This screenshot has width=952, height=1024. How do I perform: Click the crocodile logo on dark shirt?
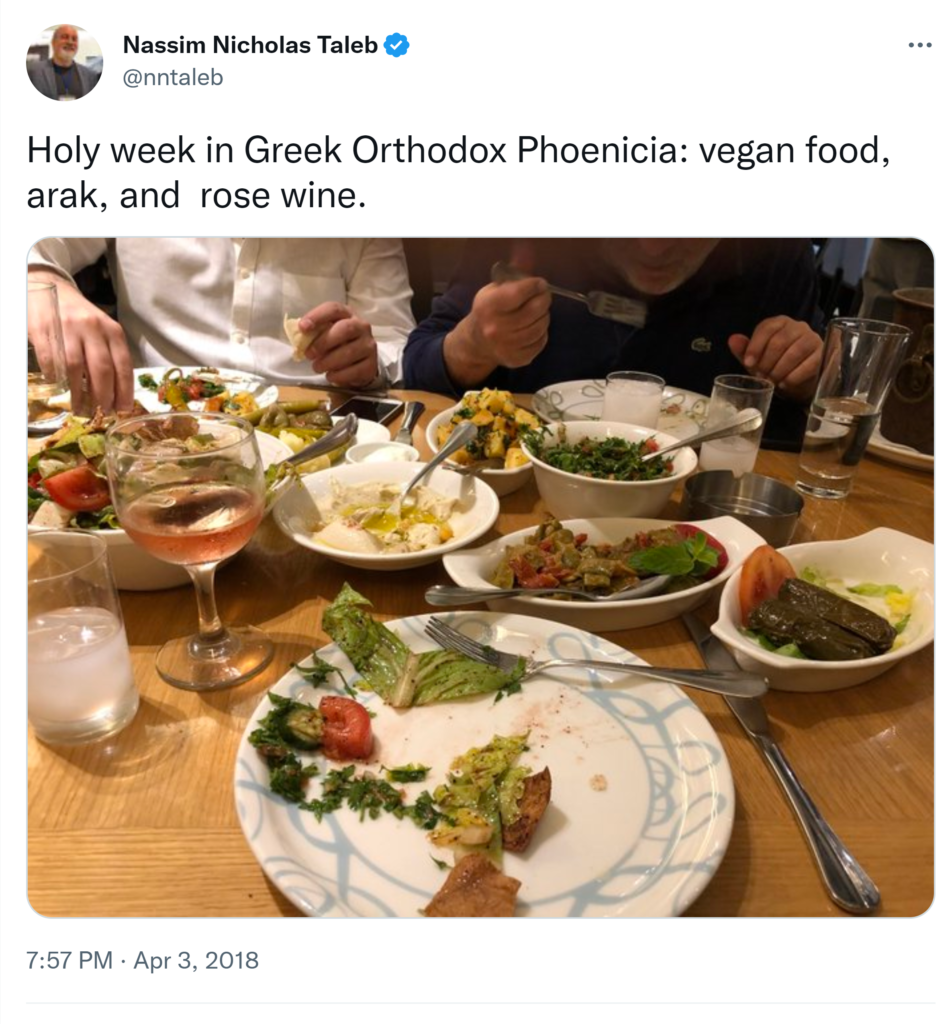coord(703,345)
